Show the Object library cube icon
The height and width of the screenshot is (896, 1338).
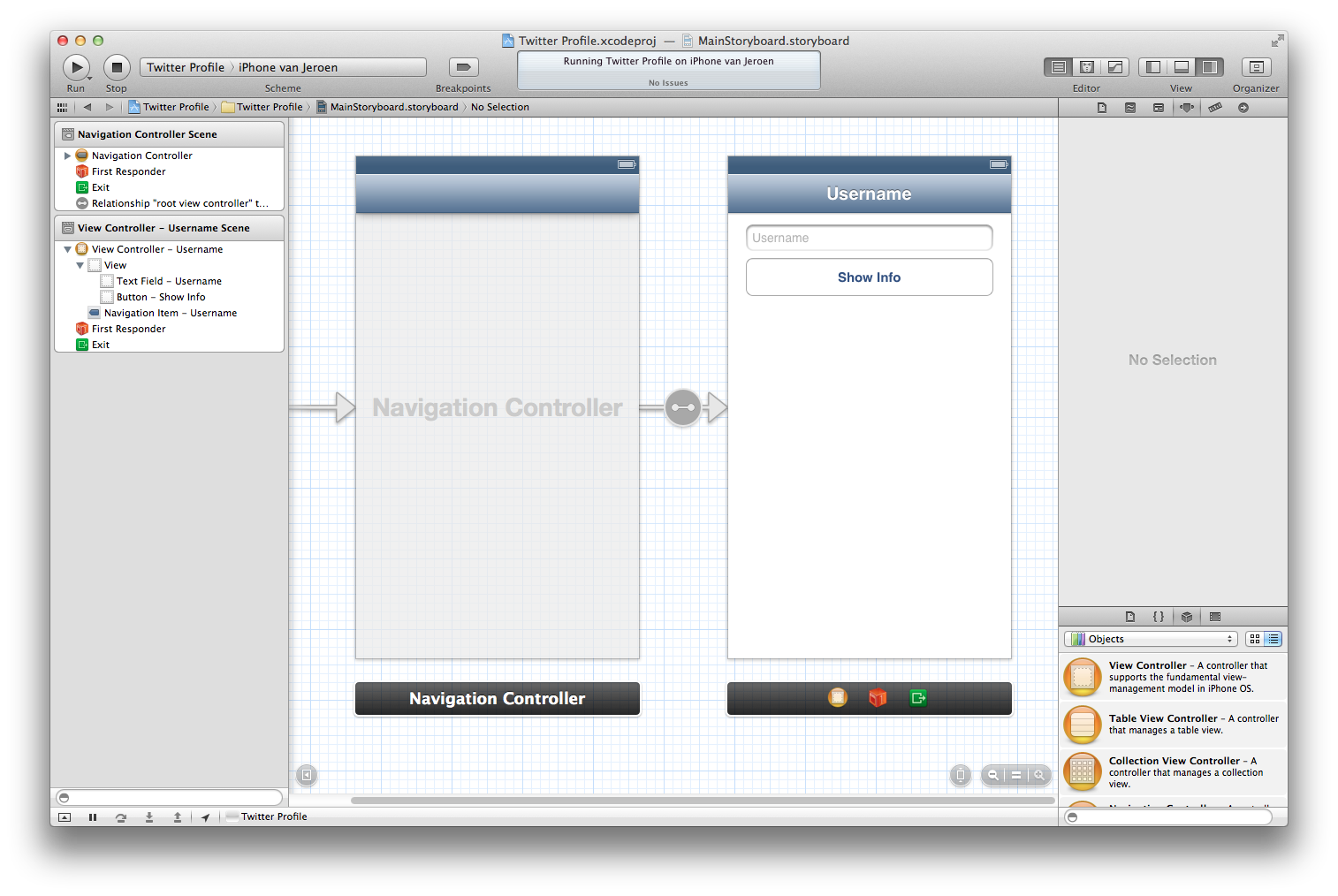(1187, 617)
